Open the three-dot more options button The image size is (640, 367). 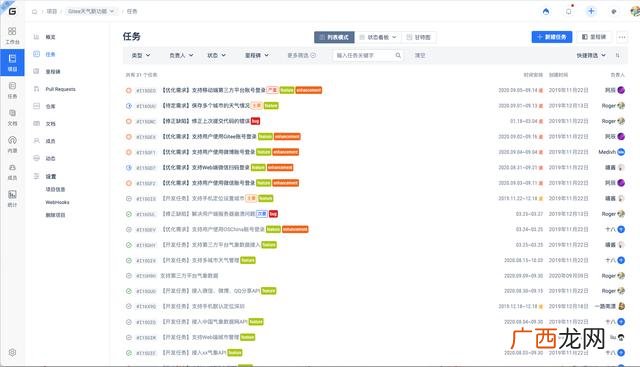tap(622, 37)
